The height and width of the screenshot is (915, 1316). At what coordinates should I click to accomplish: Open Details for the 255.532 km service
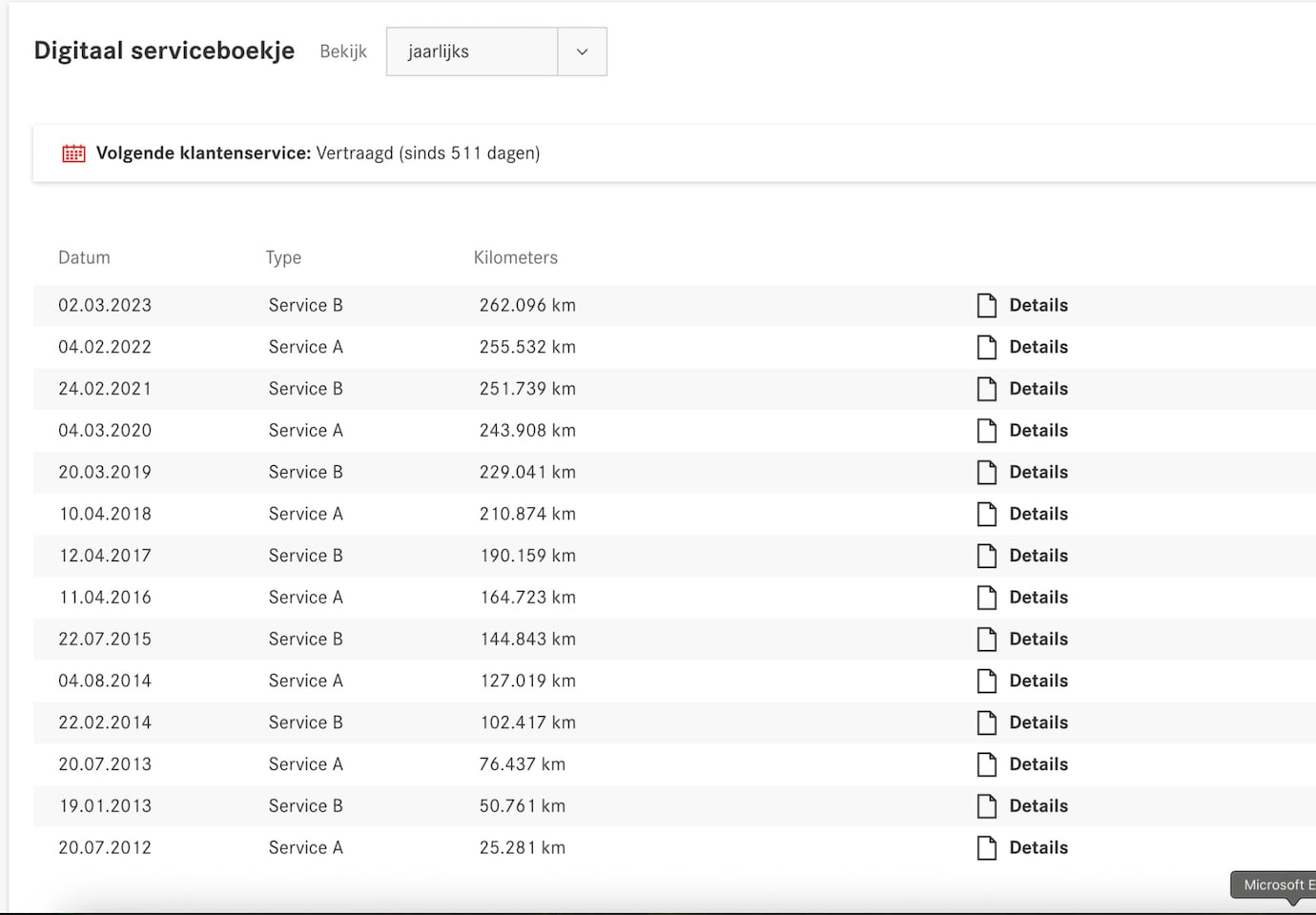coord(1038,347)
